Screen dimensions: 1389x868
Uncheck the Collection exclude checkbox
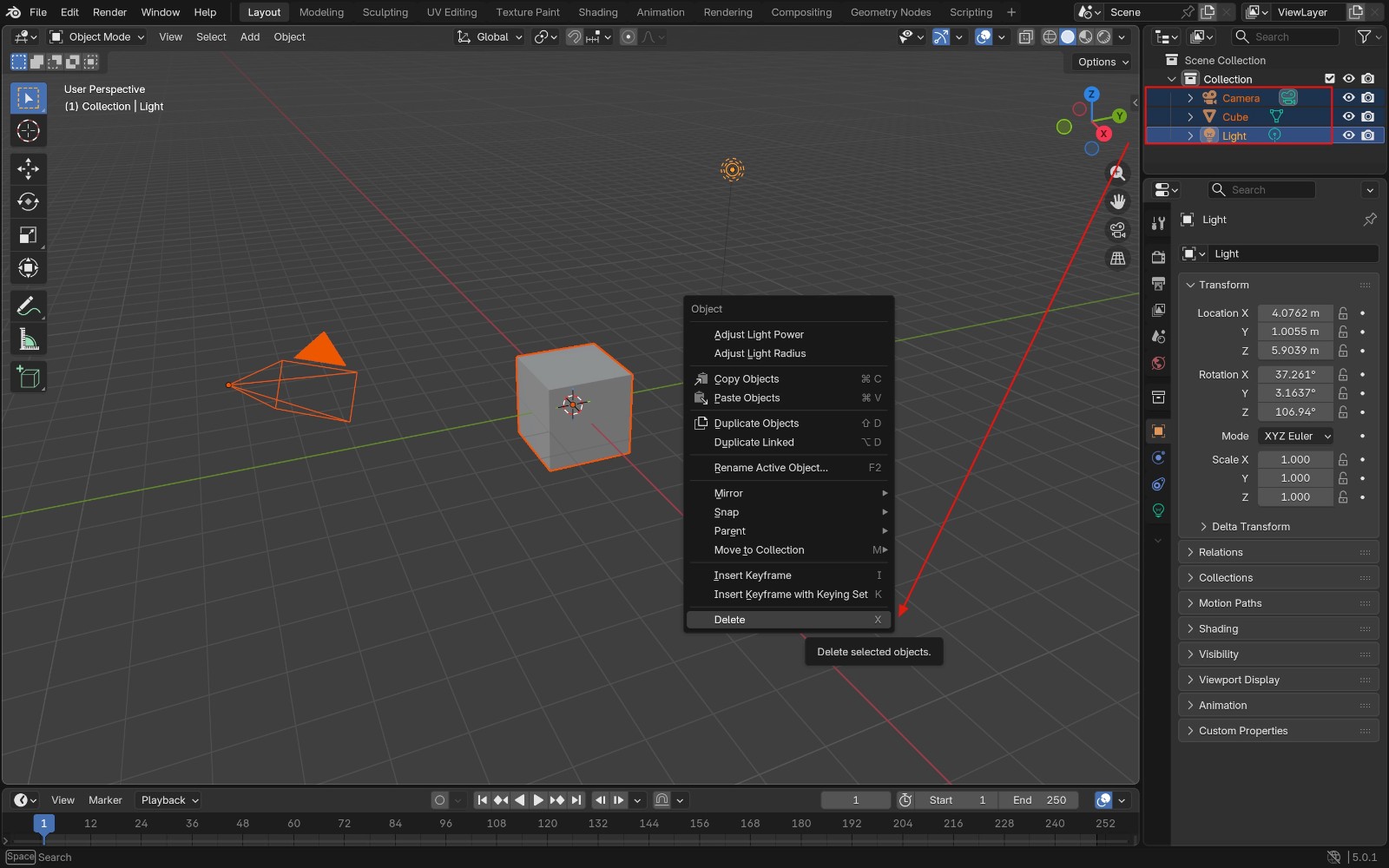(x=1329, y=79)
